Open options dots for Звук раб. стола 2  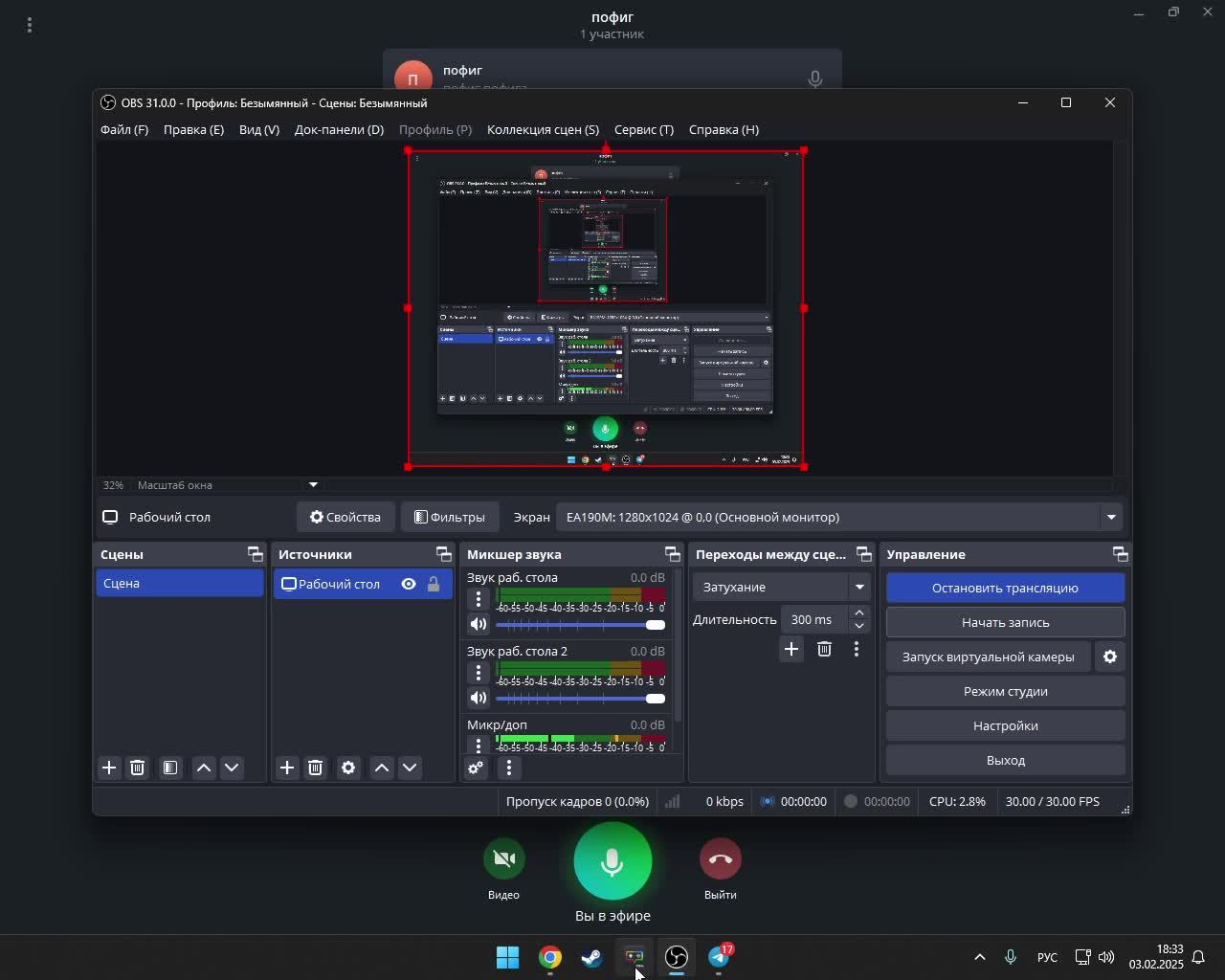click(x=479, y=673)
